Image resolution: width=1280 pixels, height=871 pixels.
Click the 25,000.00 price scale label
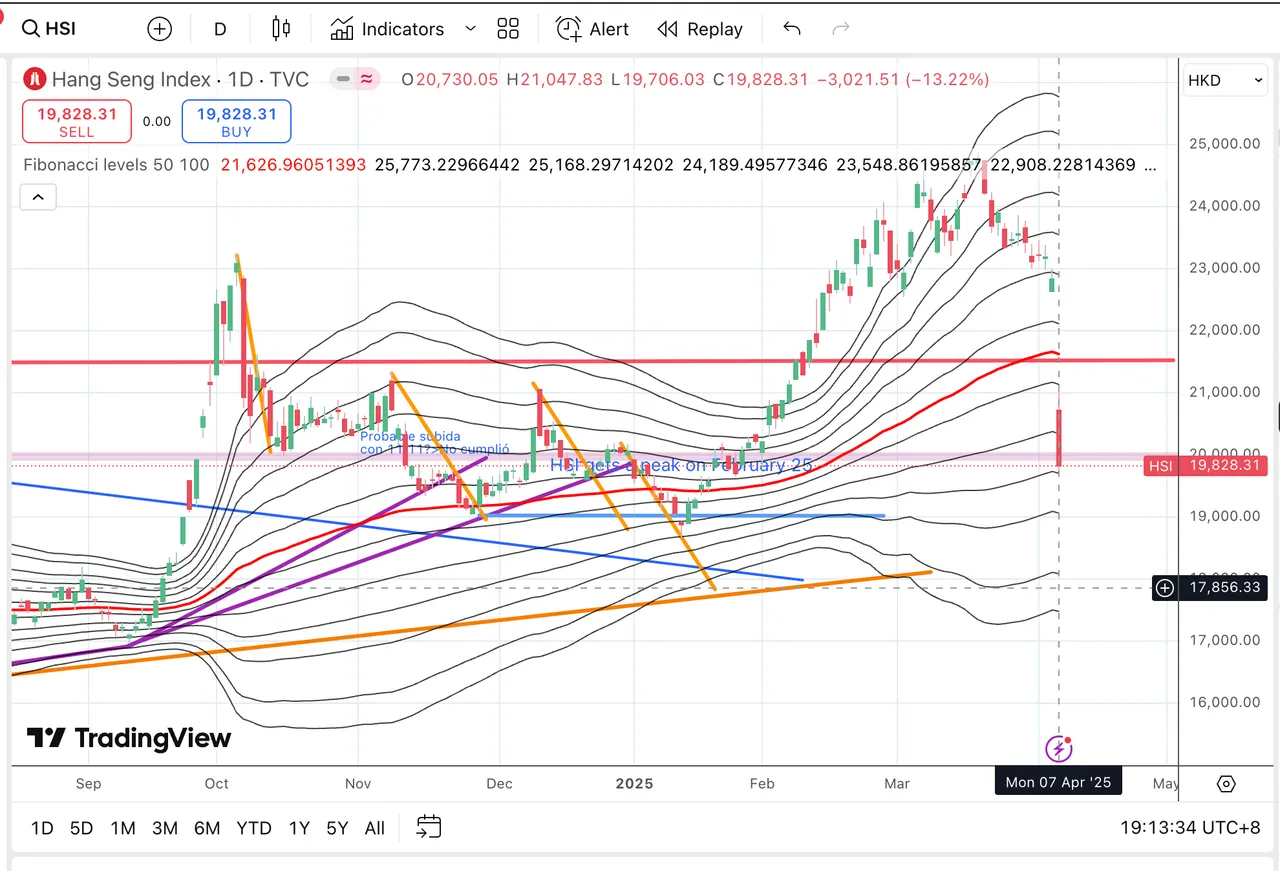click(1224, 143)
